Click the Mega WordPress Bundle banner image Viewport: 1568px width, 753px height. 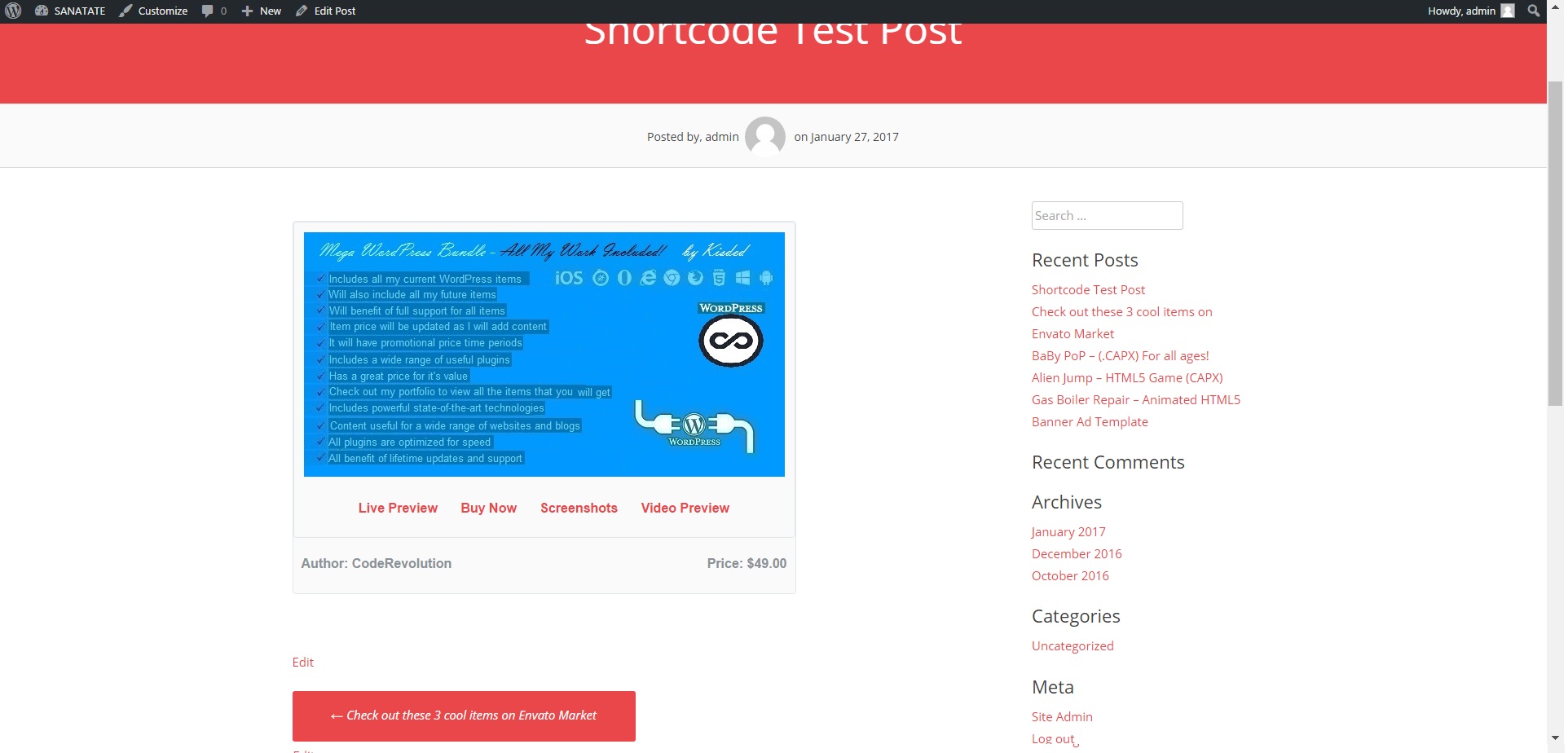click(x=544, y=354)
